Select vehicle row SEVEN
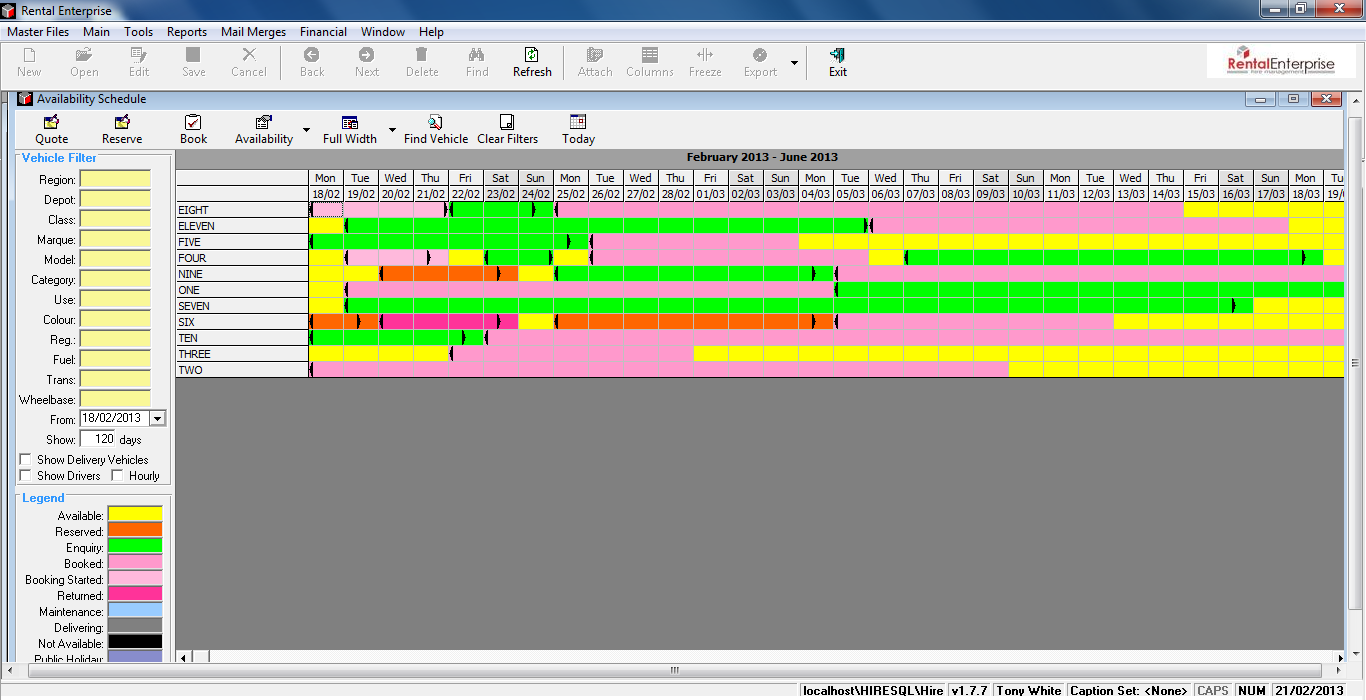This screenshot has height=700, width=1366. [242, 306]
